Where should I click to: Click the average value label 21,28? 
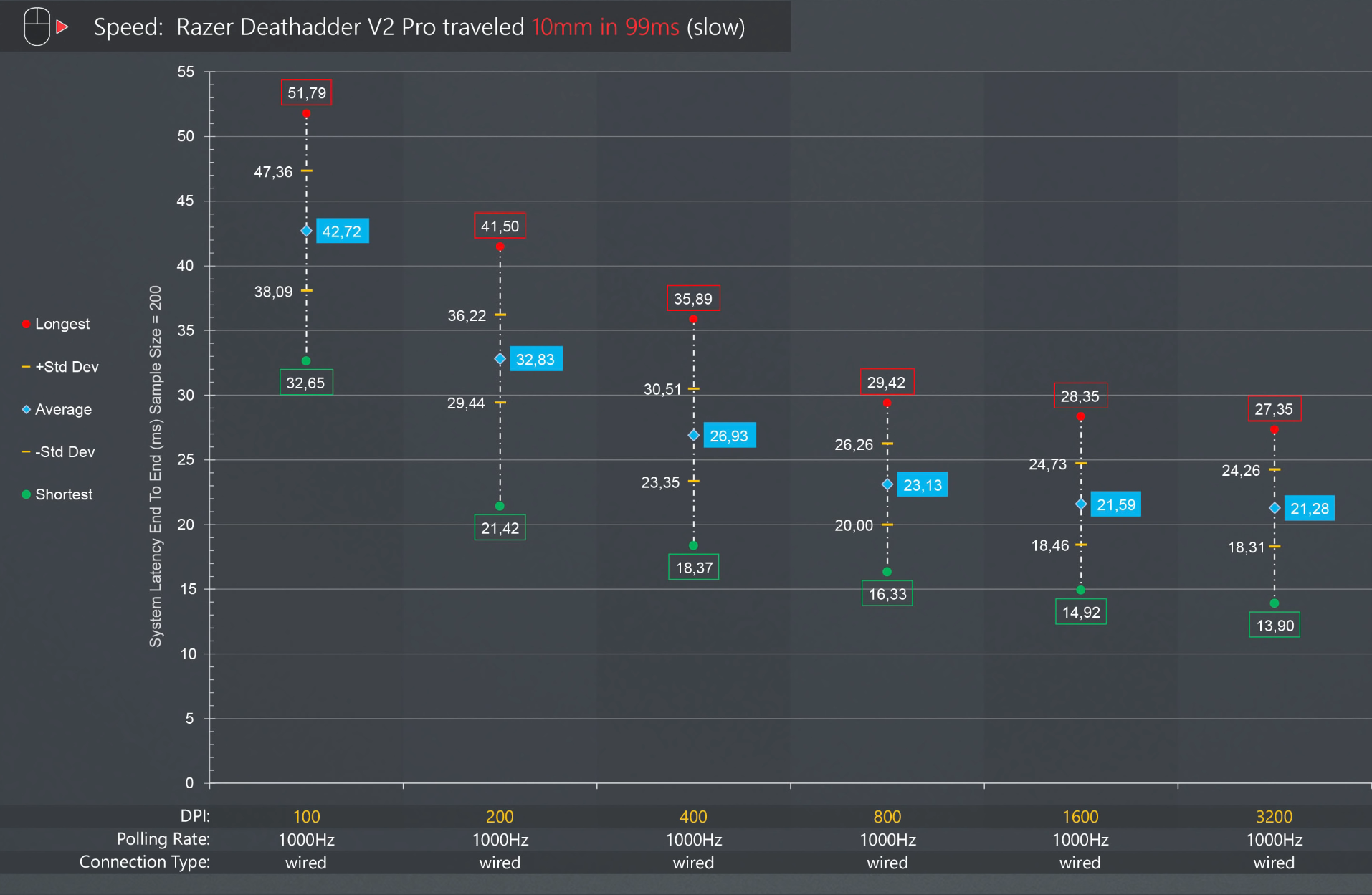point(1310,508)
